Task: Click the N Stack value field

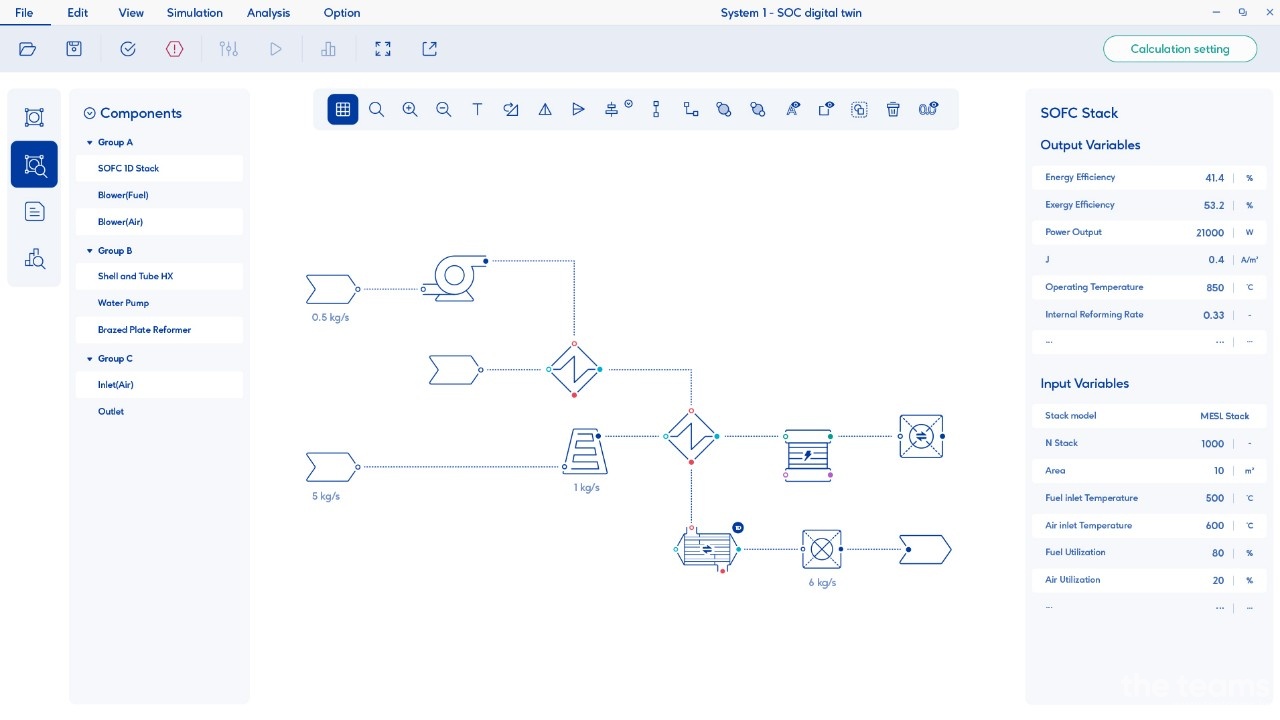Action: point(1211,444)
